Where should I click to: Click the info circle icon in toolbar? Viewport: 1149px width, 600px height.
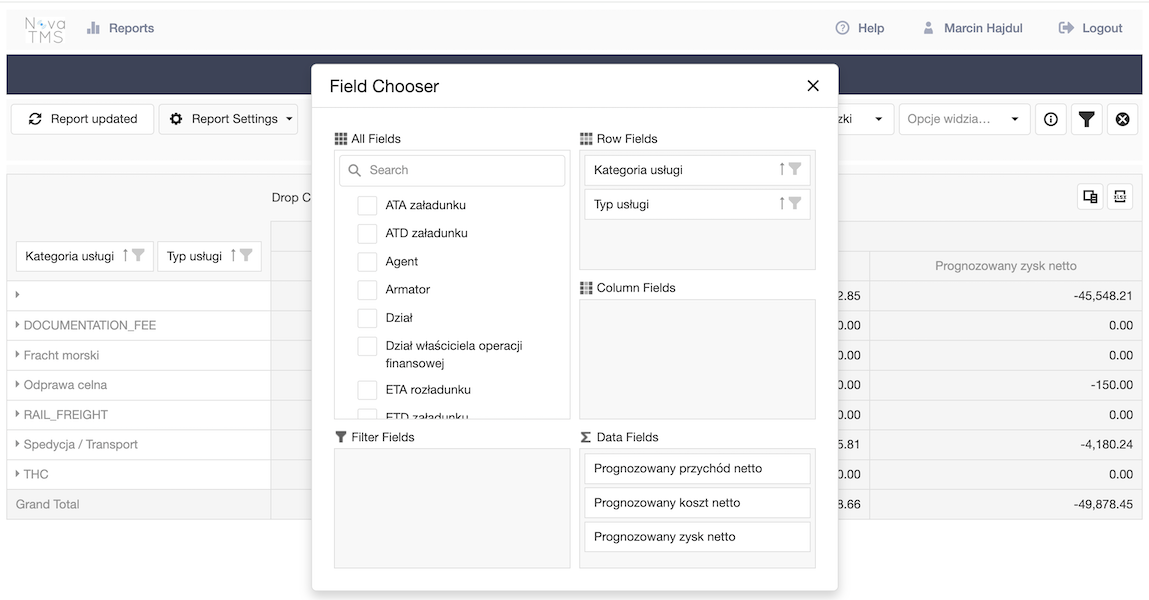point(1050,119)
